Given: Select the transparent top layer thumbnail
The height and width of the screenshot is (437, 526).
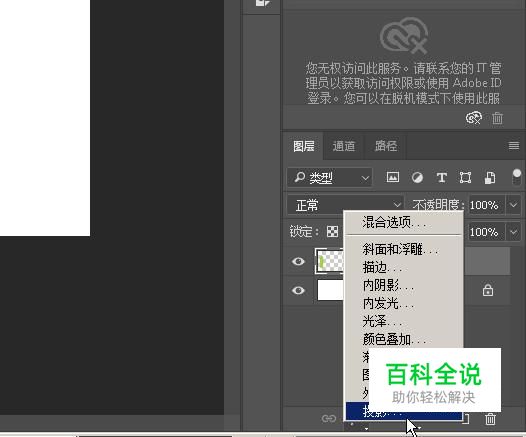Looking at the screenshot, I should [329, 261].
